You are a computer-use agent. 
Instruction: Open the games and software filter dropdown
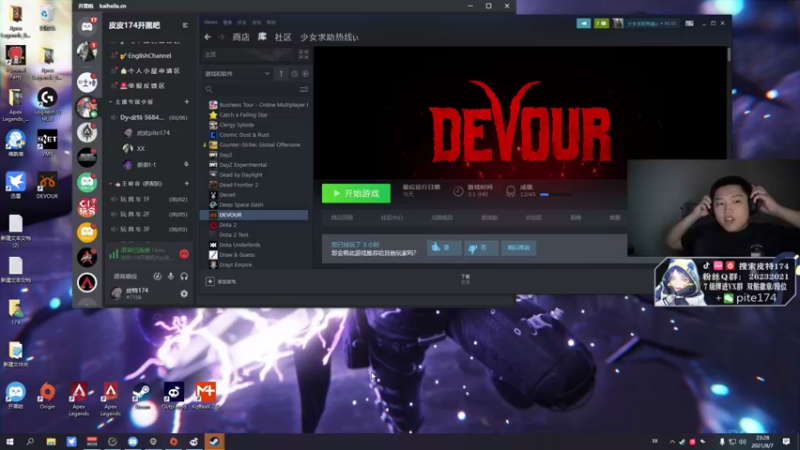(237, 73)
